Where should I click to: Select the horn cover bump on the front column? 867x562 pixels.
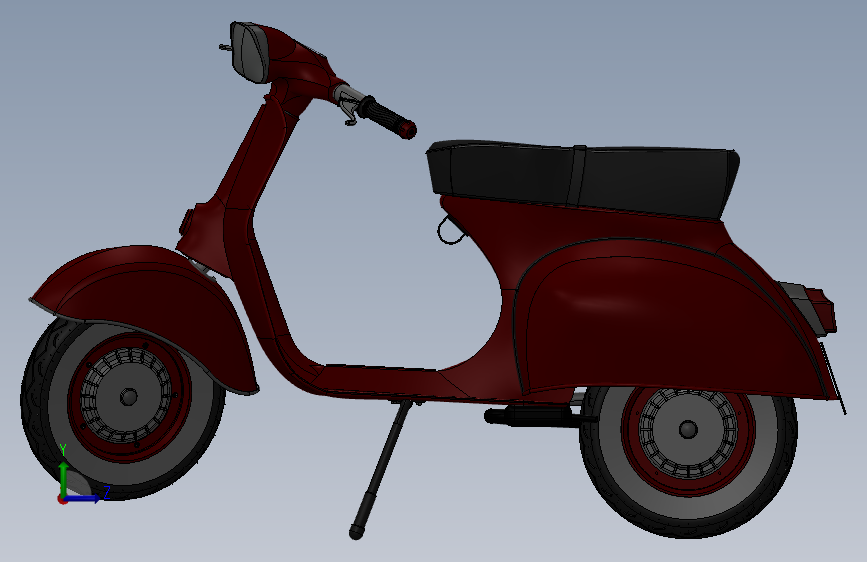click(x=186, y=222)
